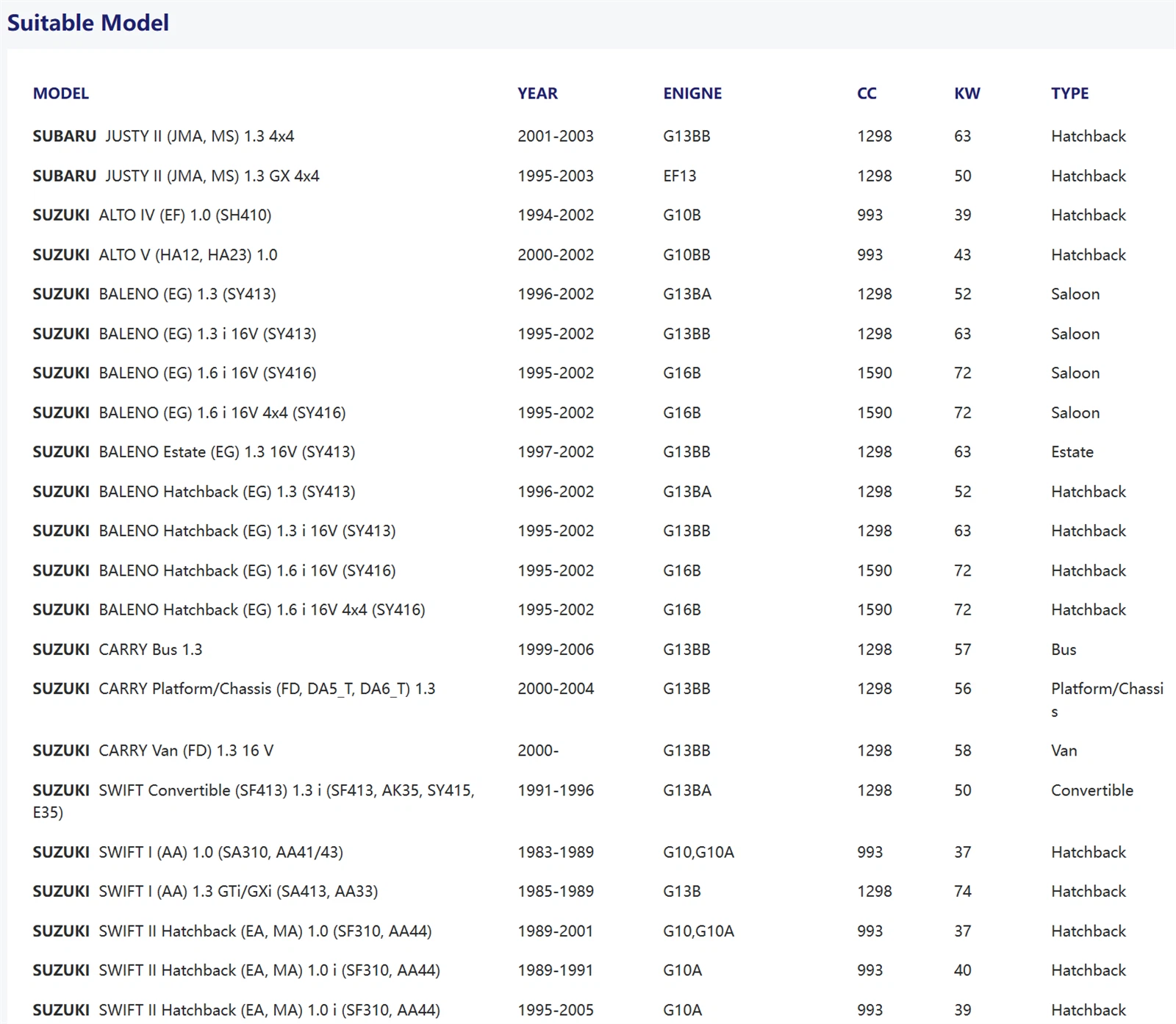This screenshot has width=1176, height=1024.
Task: Click the Platform/Chassis type cell
Action: pos(1107,700)
